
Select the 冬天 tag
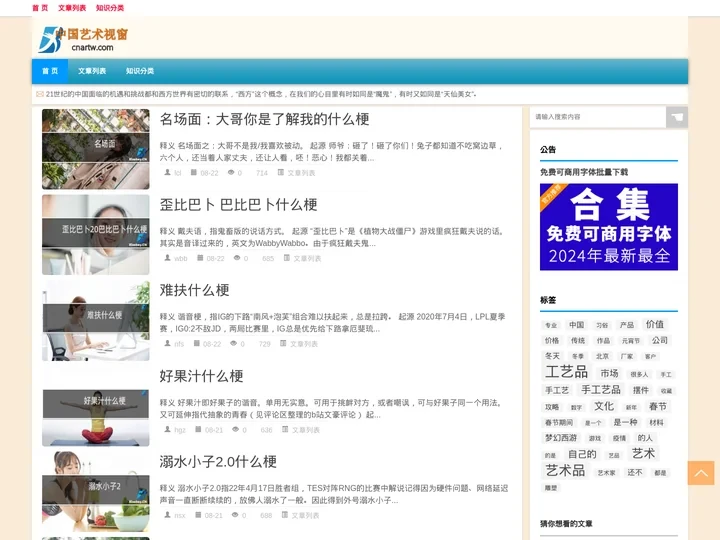(x=552, y=356)
